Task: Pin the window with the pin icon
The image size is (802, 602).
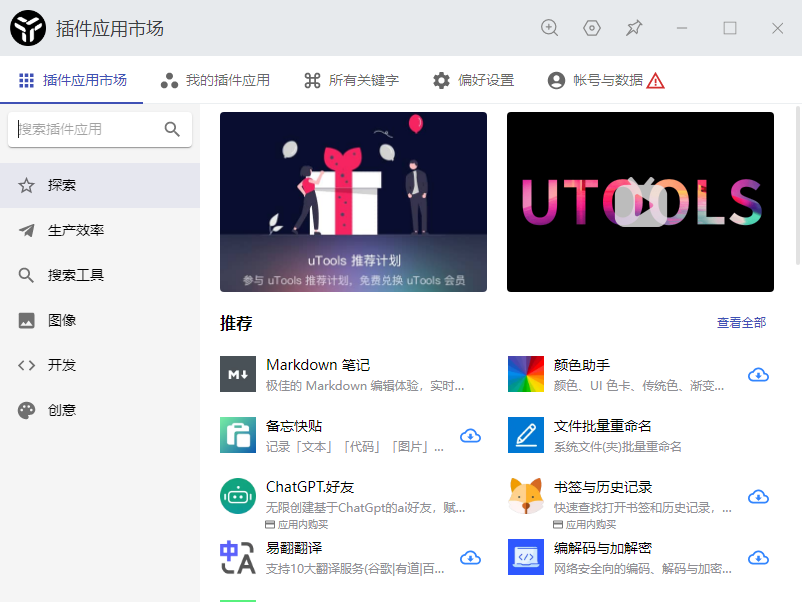Action: click(x=634, y=28)
